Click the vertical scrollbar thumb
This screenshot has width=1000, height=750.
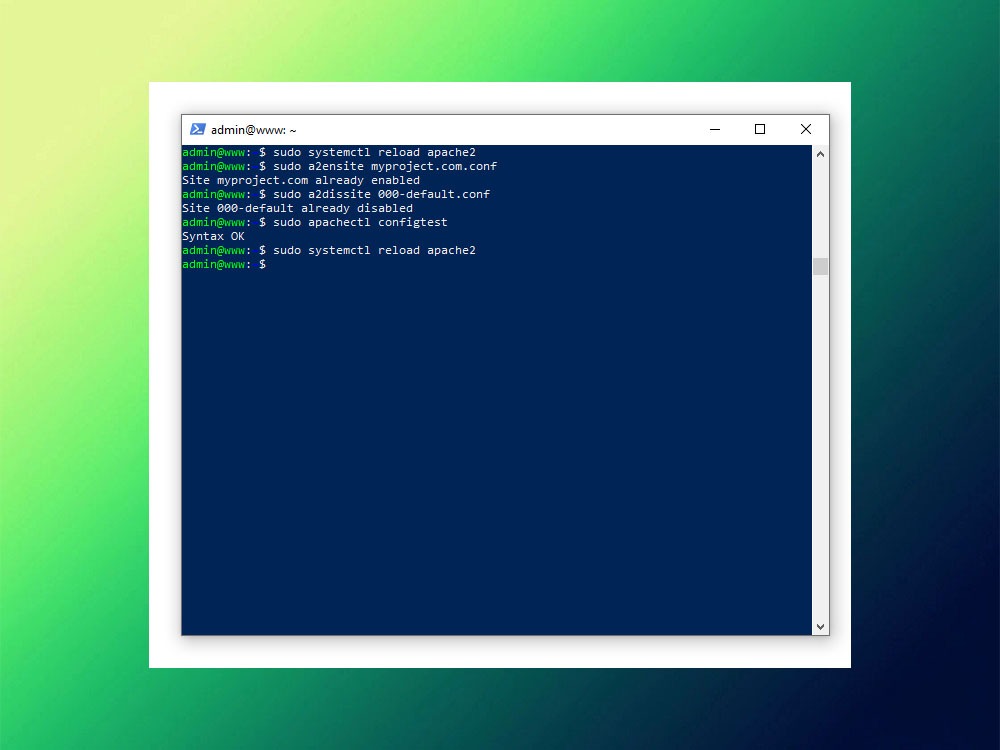click(x=820, y=266)
